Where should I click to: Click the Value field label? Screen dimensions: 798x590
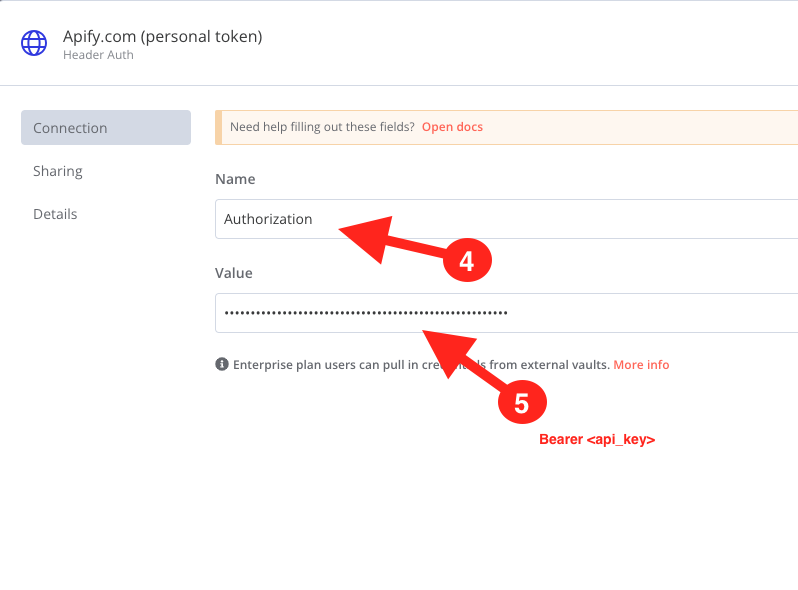coord(234,273)
